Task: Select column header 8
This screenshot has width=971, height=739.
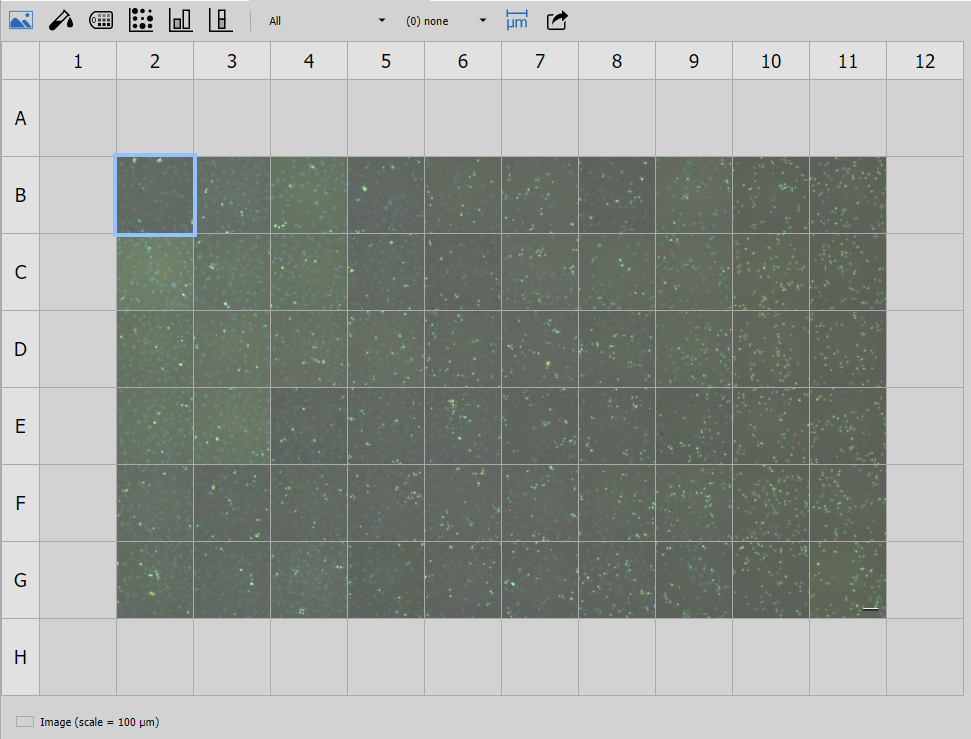Action: tap(617, 61)
